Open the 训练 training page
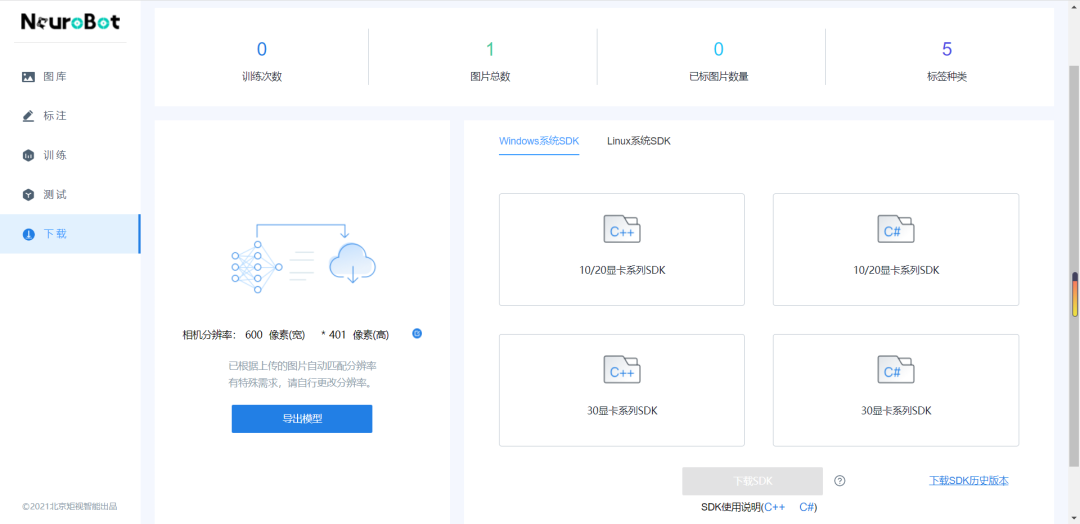 click(54, 155)
